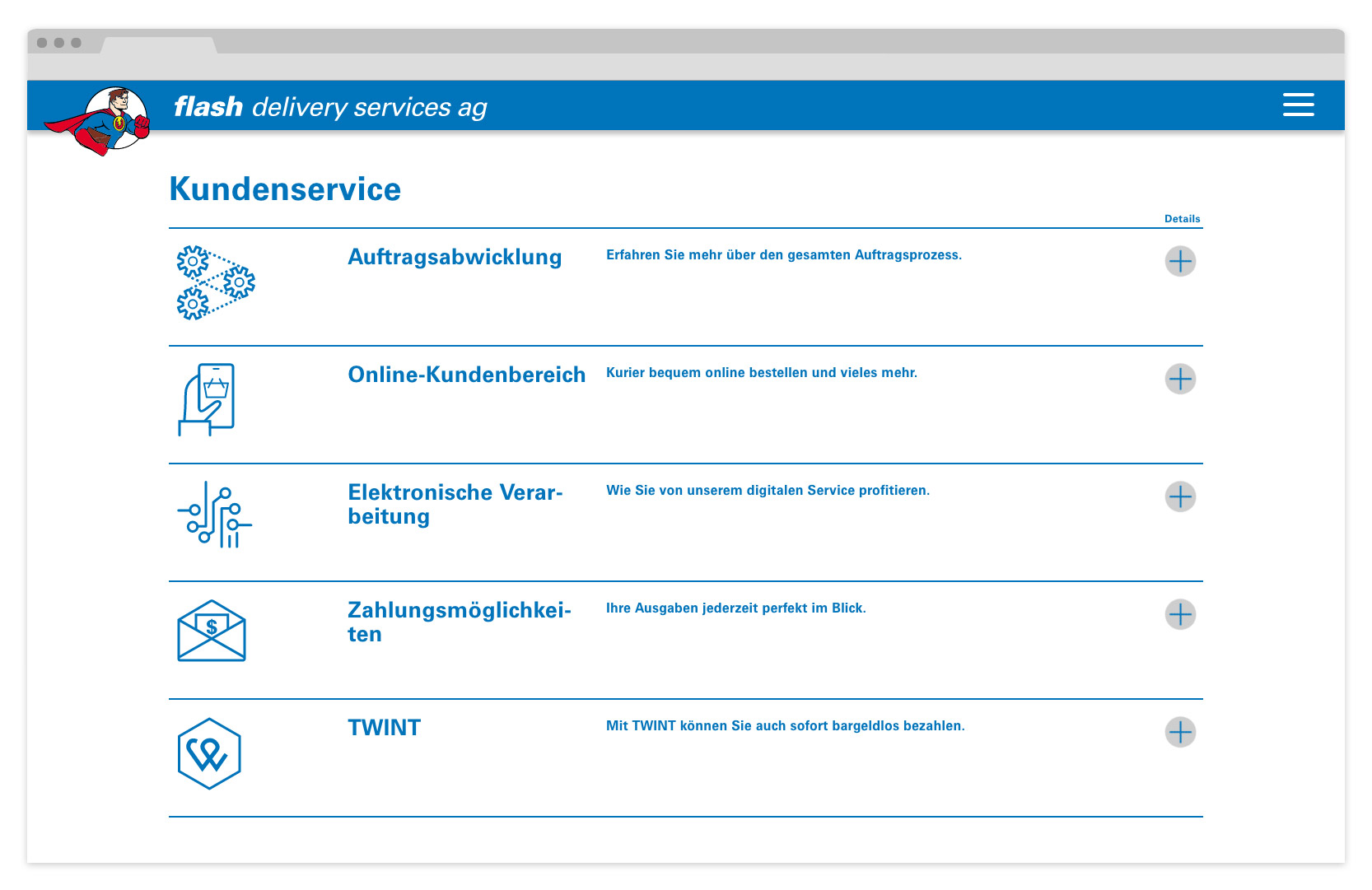
Task: Click the Details column header label
Action: click(1182, 219)
